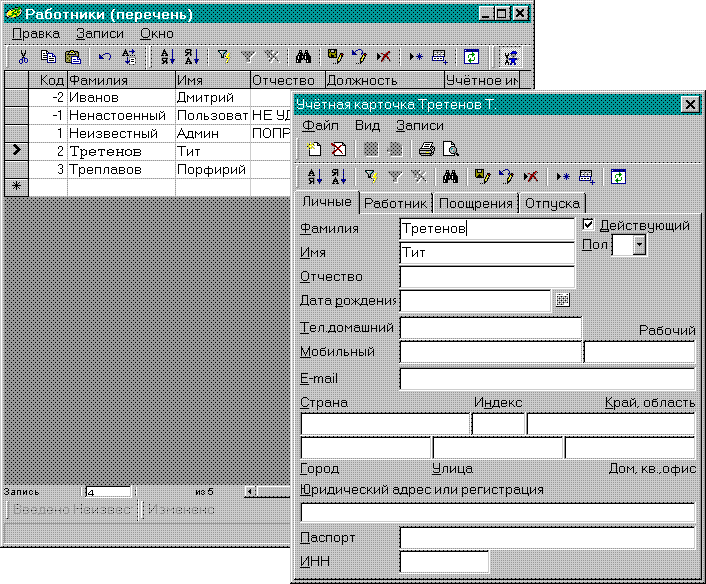The width and height of the screenshot is (706, 584).
Task: Switch to the Работник tab
Action: point(396,203)
